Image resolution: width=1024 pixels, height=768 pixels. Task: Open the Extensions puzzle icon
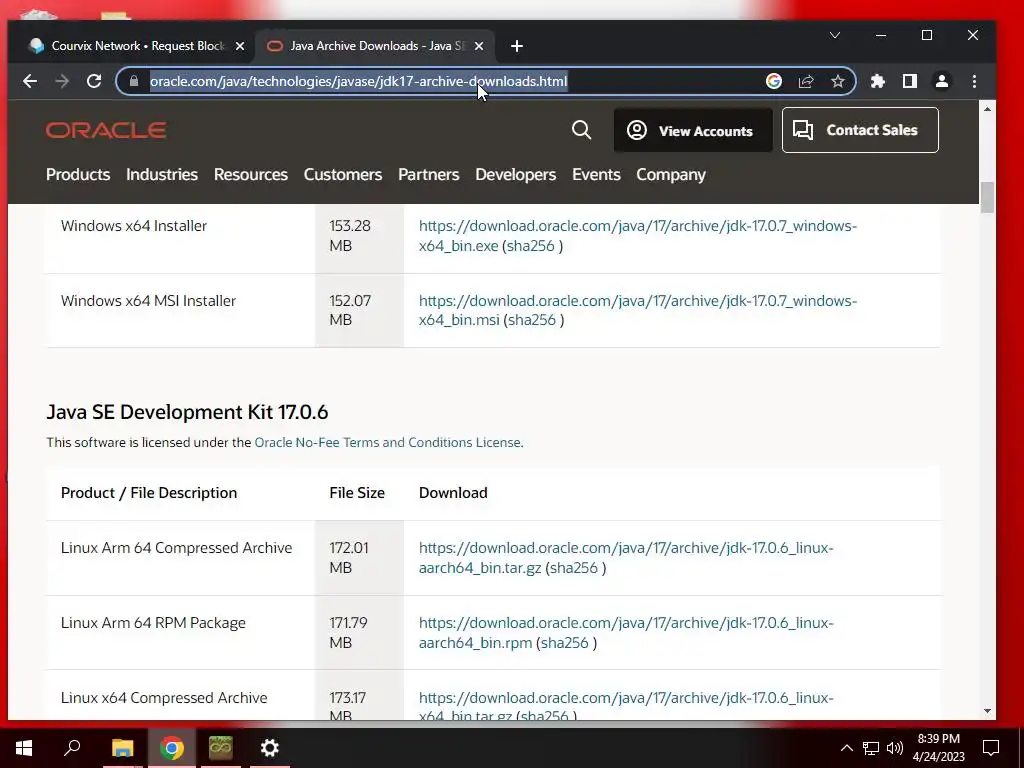(878, 81)
